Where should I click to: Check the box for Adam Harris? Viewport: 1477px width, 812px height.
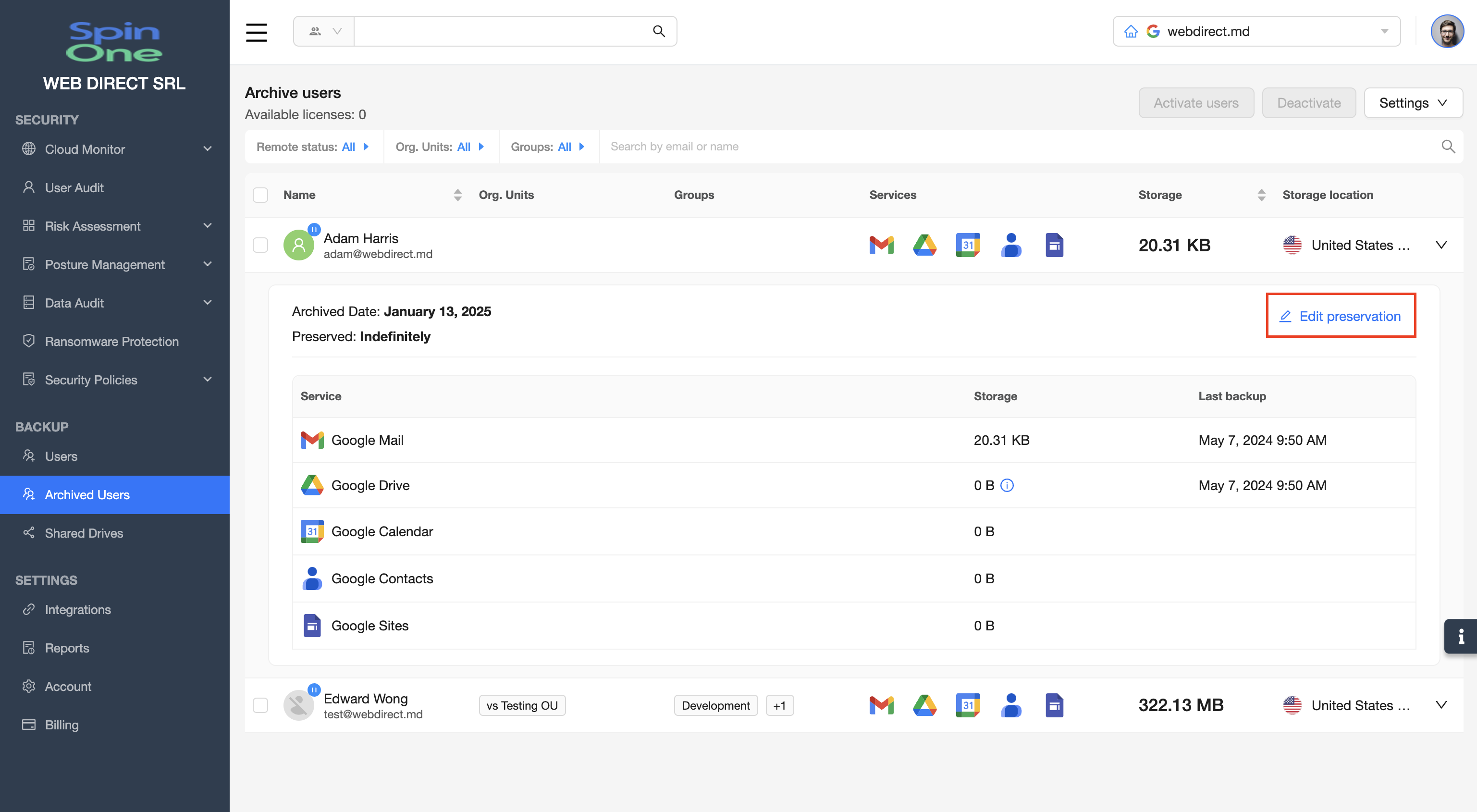coord(260,245)
